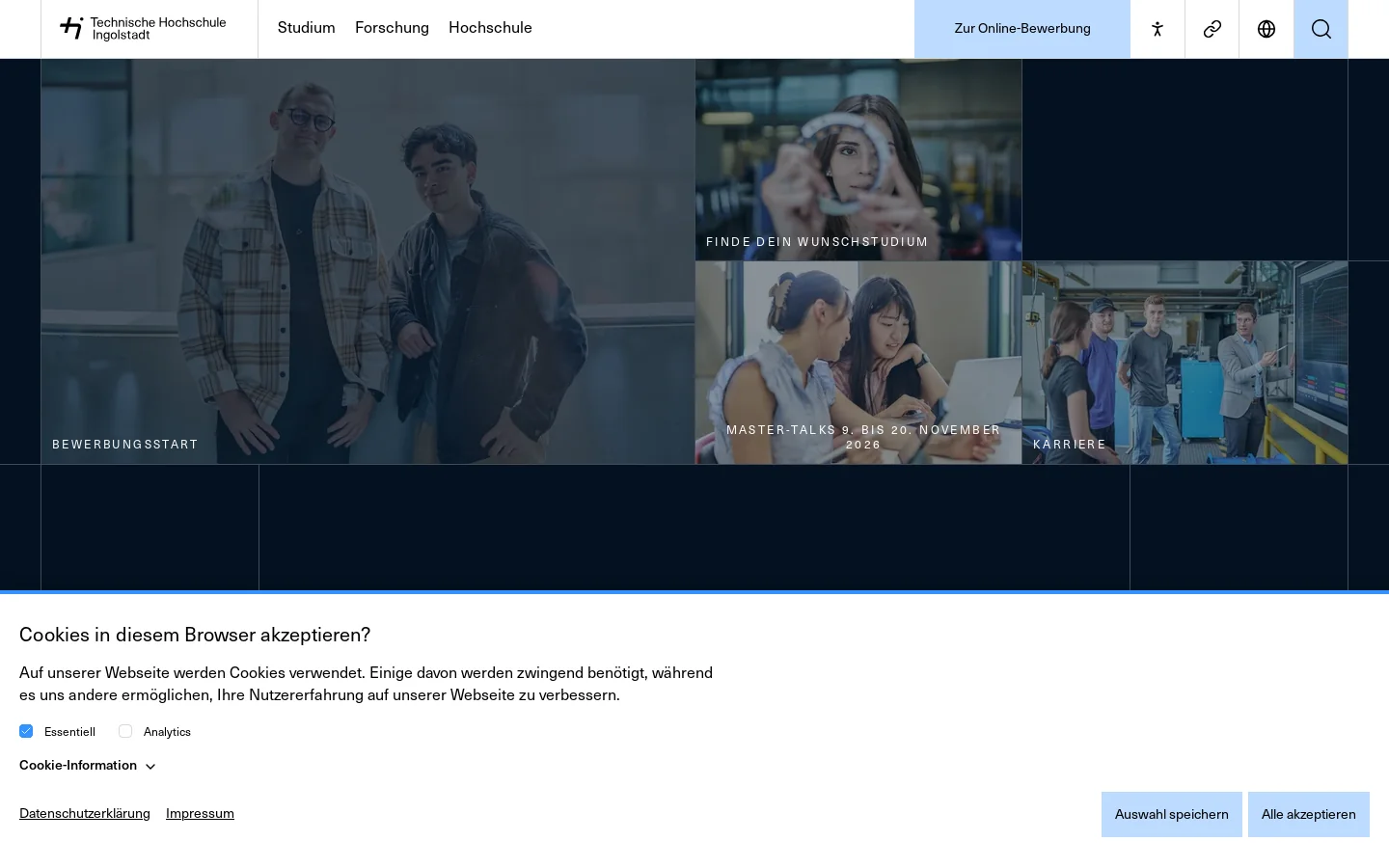Expand the Cookie-Information section
Viewport: 1389px width, 868px height.
[x=88, y=766]
